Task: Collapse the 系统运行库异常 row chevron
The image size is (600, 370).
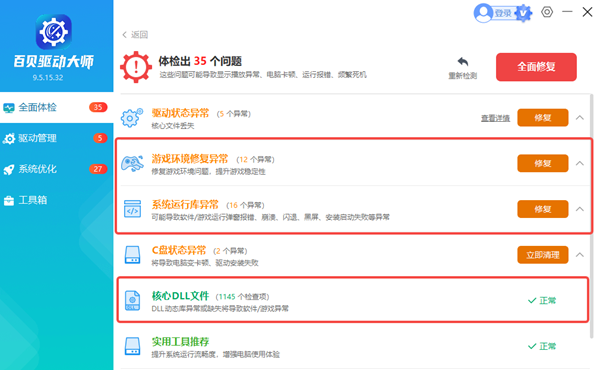Action: click(x=580, y=209)
